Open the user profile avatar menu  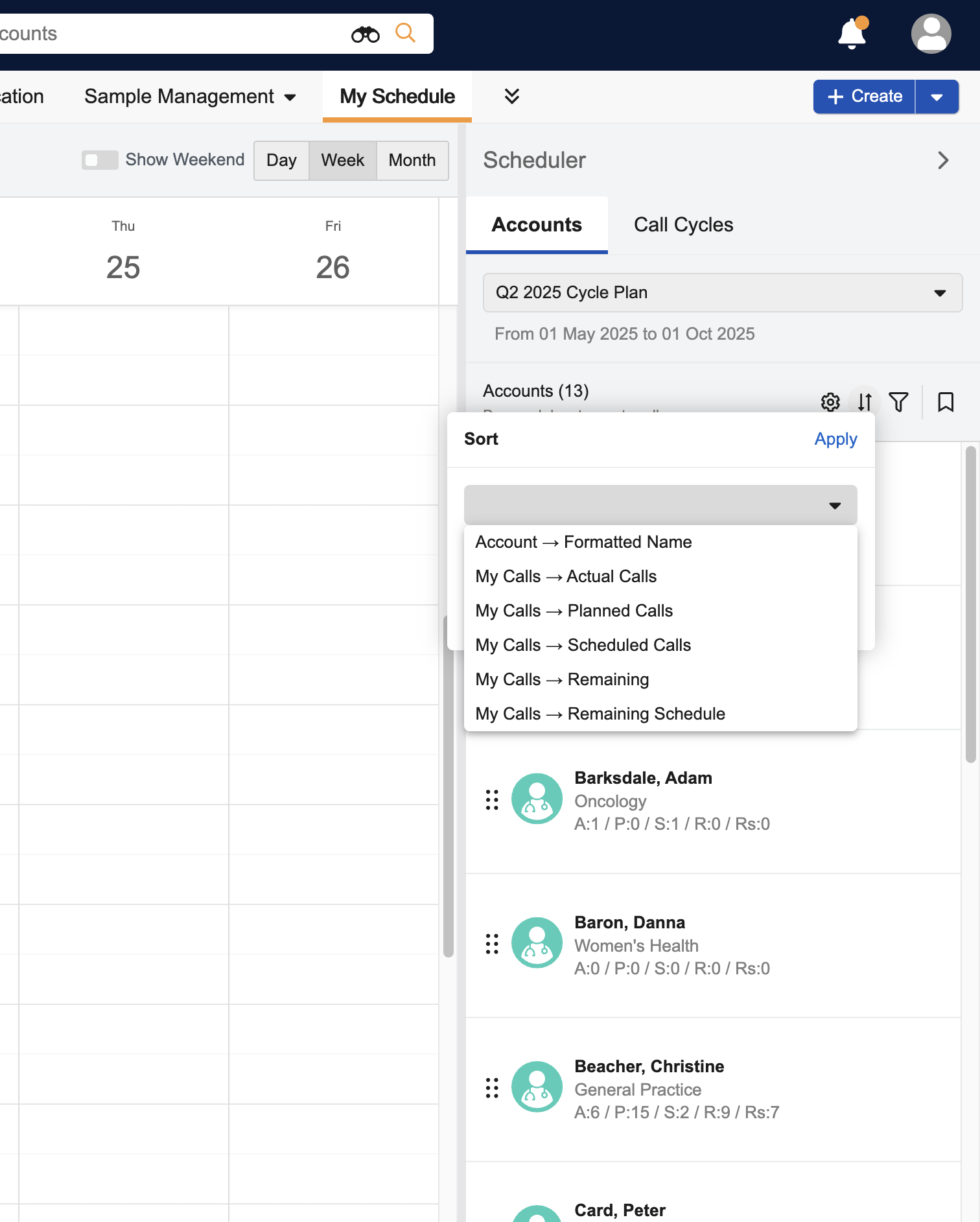point(931,34)
